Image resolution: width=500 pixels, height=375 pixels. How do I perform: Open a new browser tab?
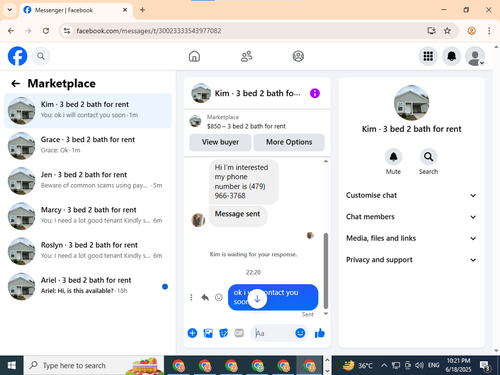tap(142, 10)
